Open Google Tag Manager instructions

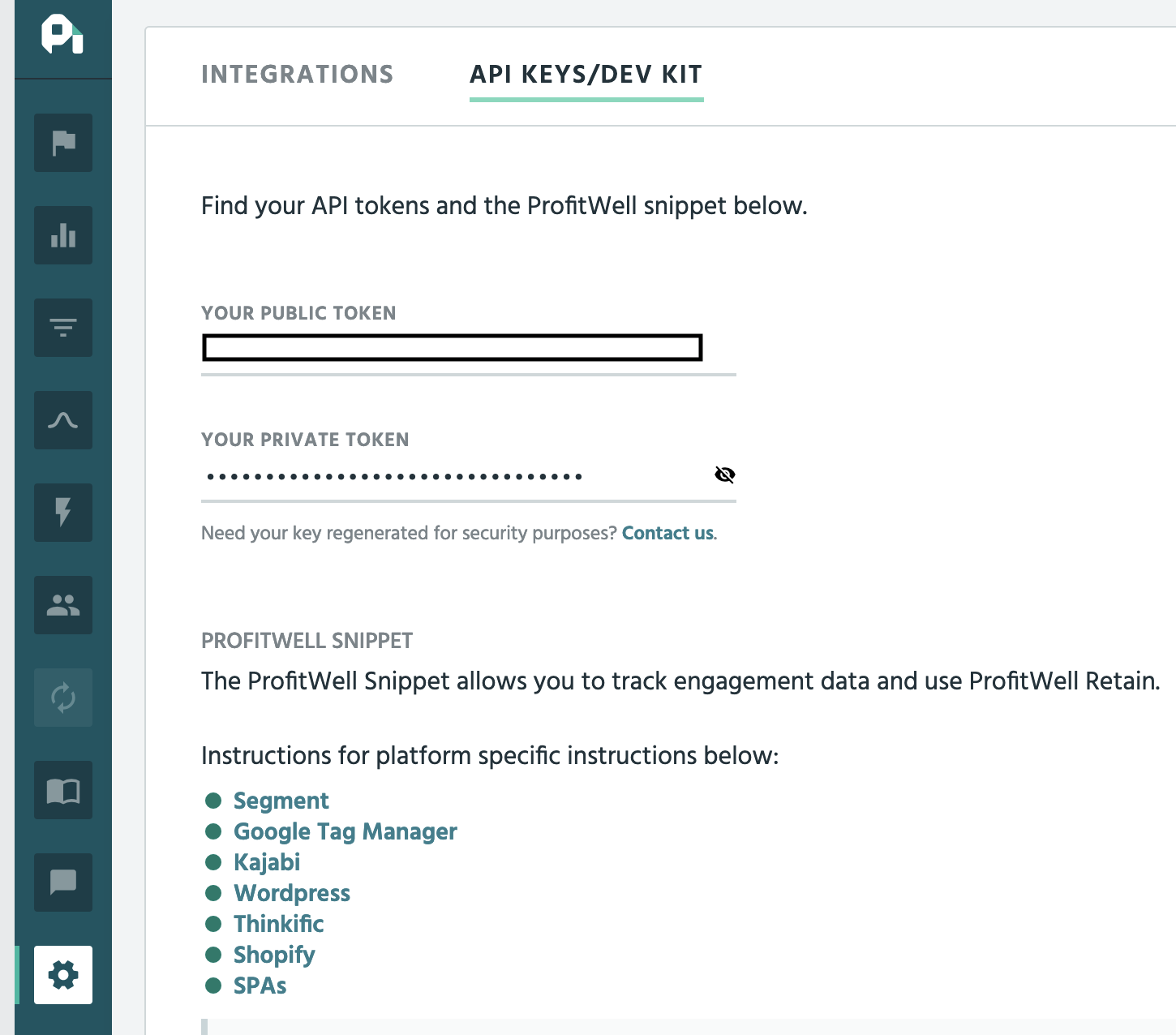tap(345, 831)
